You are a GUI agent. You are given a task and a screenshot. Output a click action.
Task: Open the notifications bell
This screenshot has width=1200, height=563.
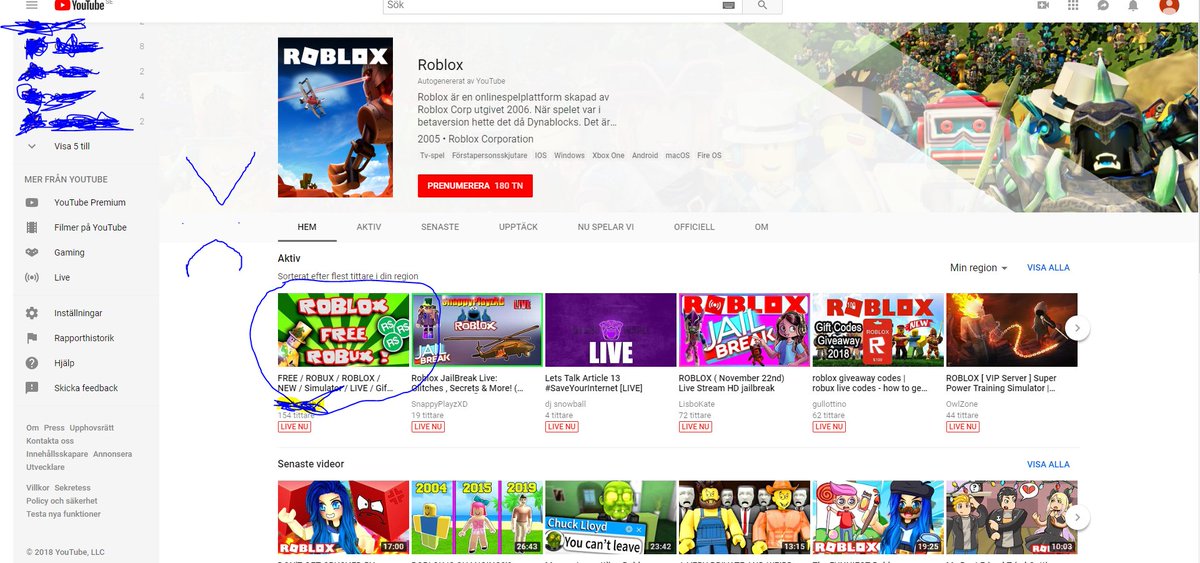(x=1133, y=5)
